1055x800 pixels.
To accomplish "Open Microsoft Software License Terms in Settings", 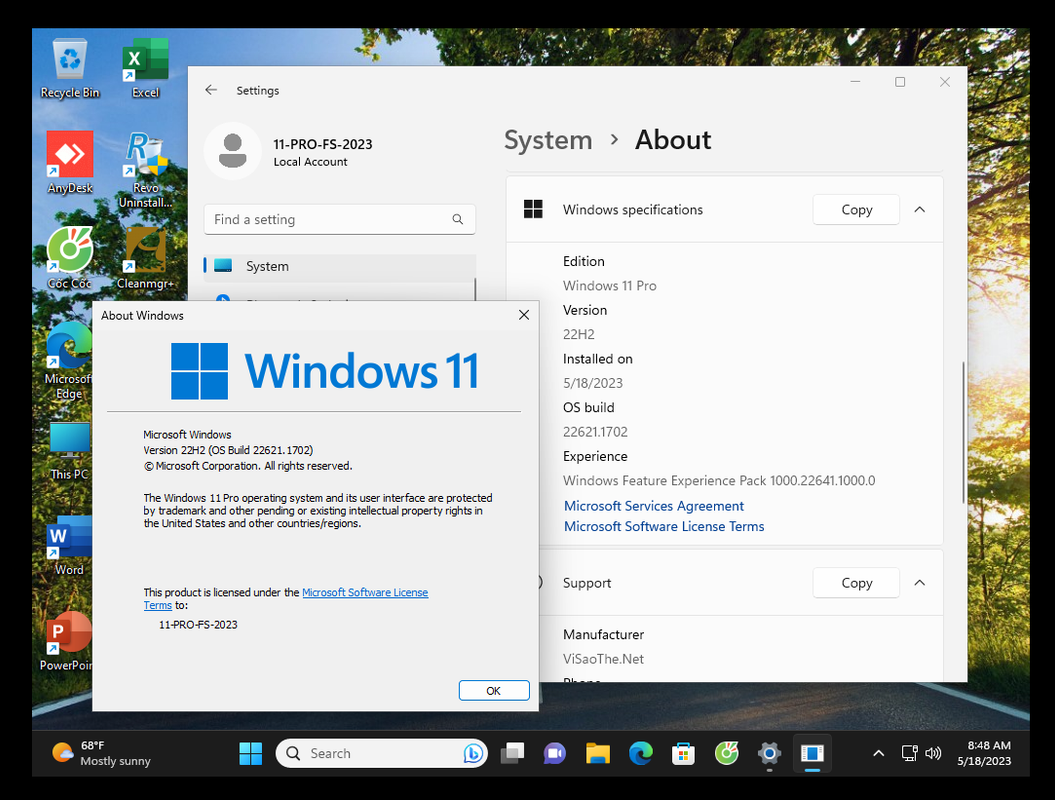I will 664,526.
